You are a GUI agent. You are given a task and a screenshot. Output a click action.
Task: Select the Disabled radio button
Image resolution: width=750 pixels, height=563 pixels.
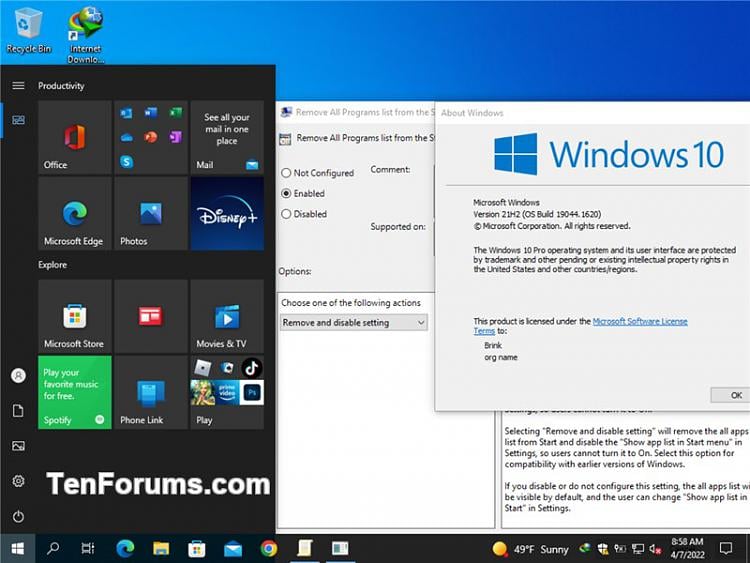pos(286,214)
